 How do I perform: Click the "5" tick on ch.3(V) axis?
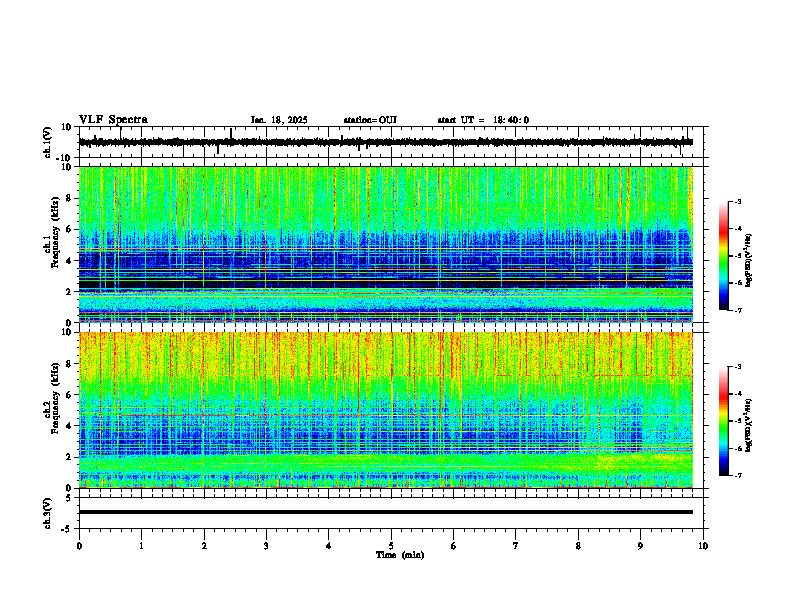coord(70,497)
